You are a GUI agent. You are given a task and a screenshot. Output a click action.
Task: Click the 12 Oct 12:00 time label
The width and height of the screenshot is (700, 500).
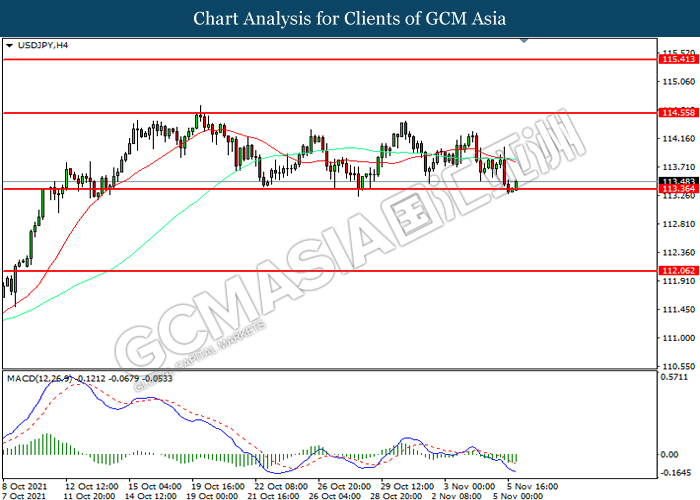click(92, 487)
